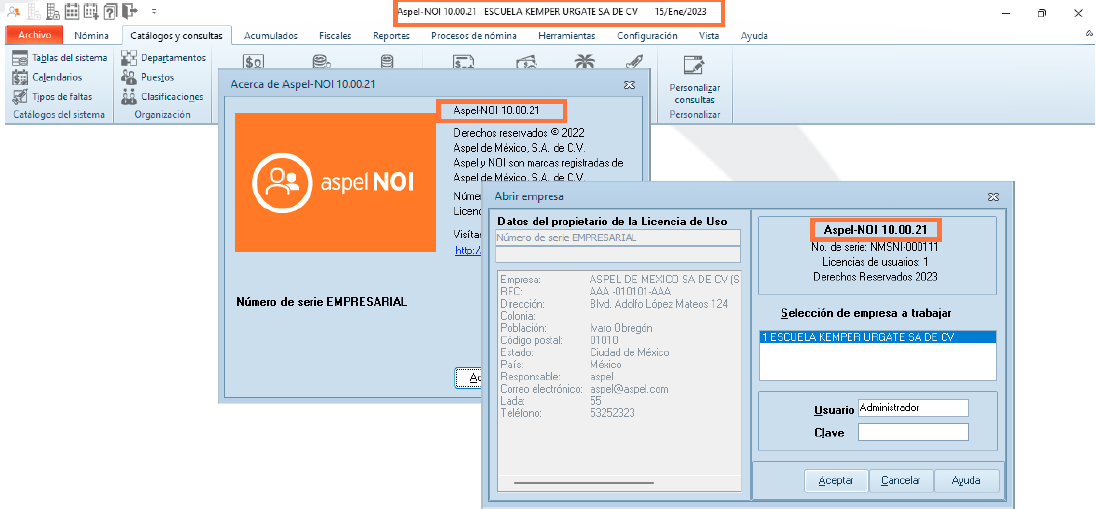Click the Blvd. Adolfo López Mateos address value

click(658, 304)
